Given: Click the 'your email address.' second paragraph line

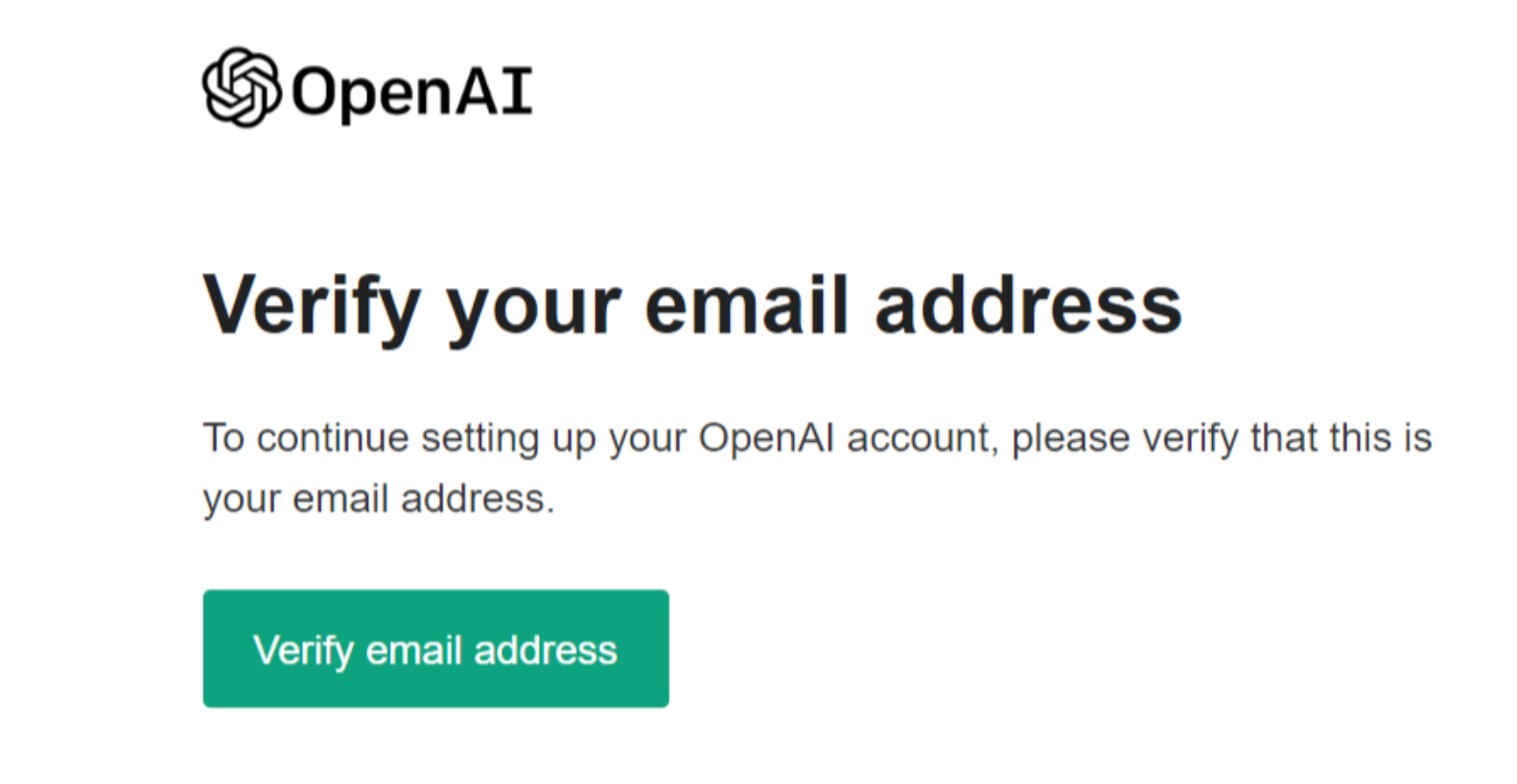Looking at the screenshot, I should [x=379, y=499].
